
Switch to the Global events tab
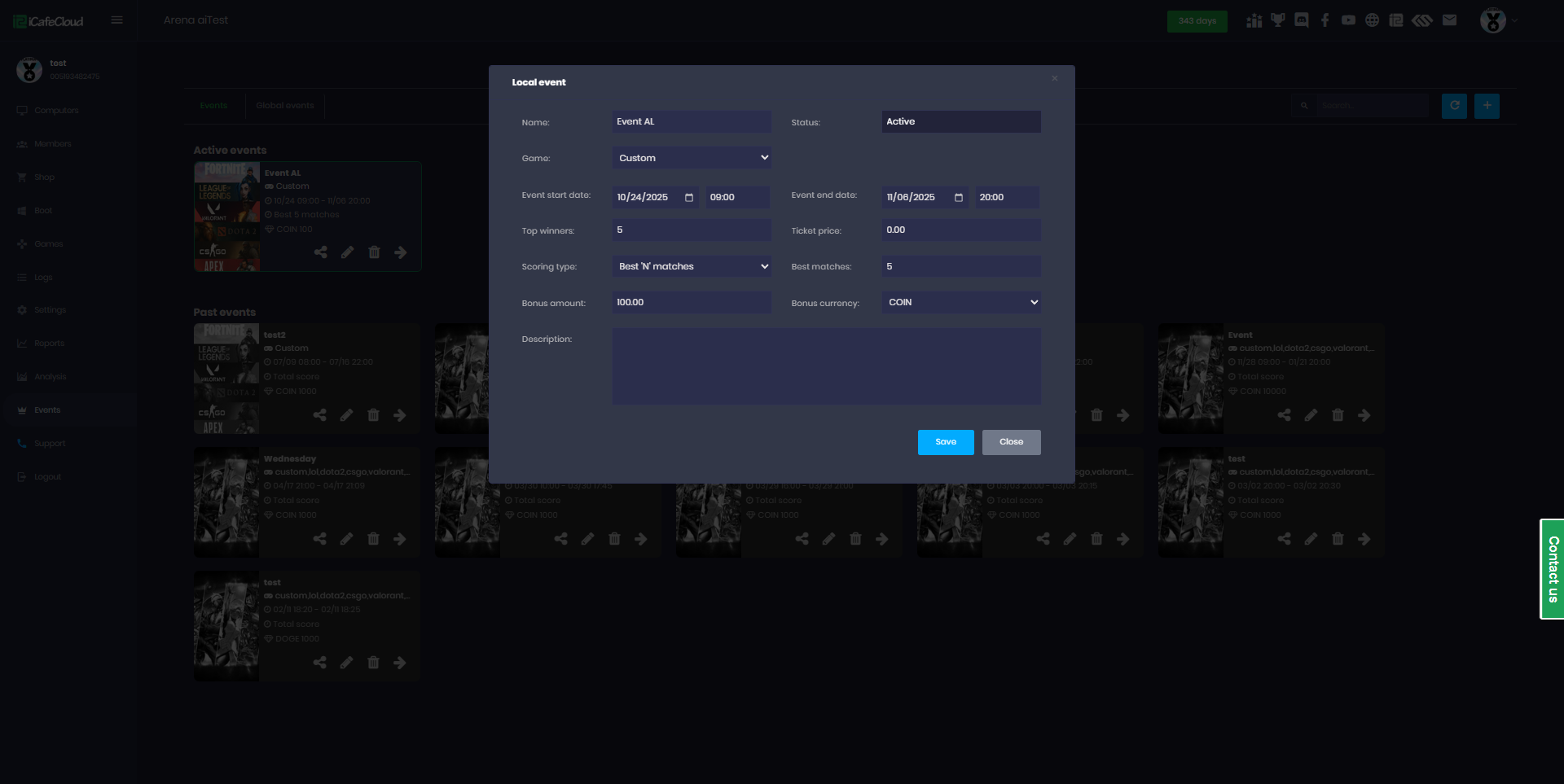(284, 106)
